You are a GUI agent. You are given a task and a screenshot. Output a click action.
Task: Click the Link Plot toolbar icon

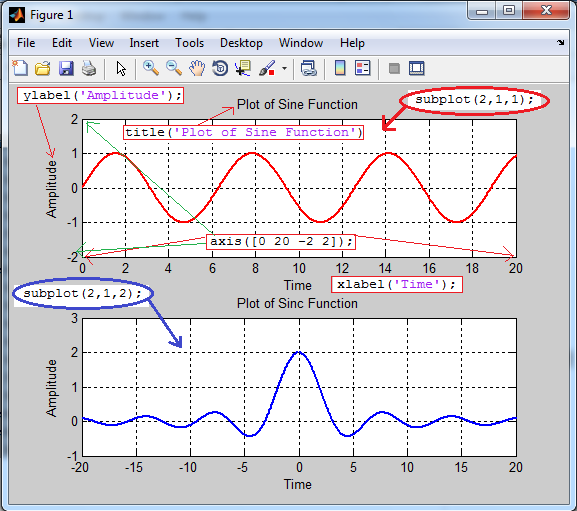tap(308, 68)
